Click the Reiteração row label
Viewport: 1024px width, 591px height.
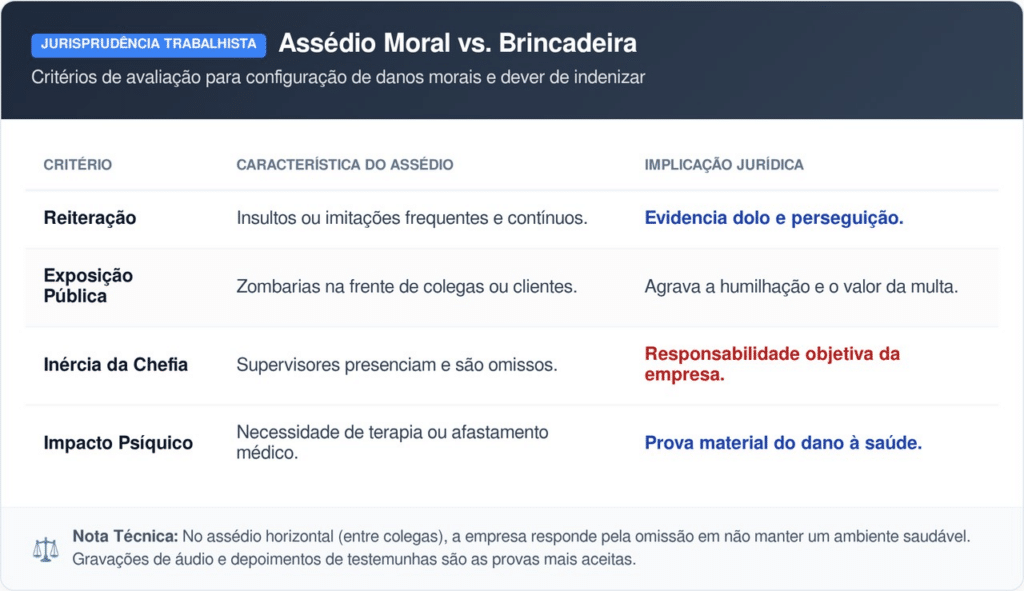(x=90, y=218)
